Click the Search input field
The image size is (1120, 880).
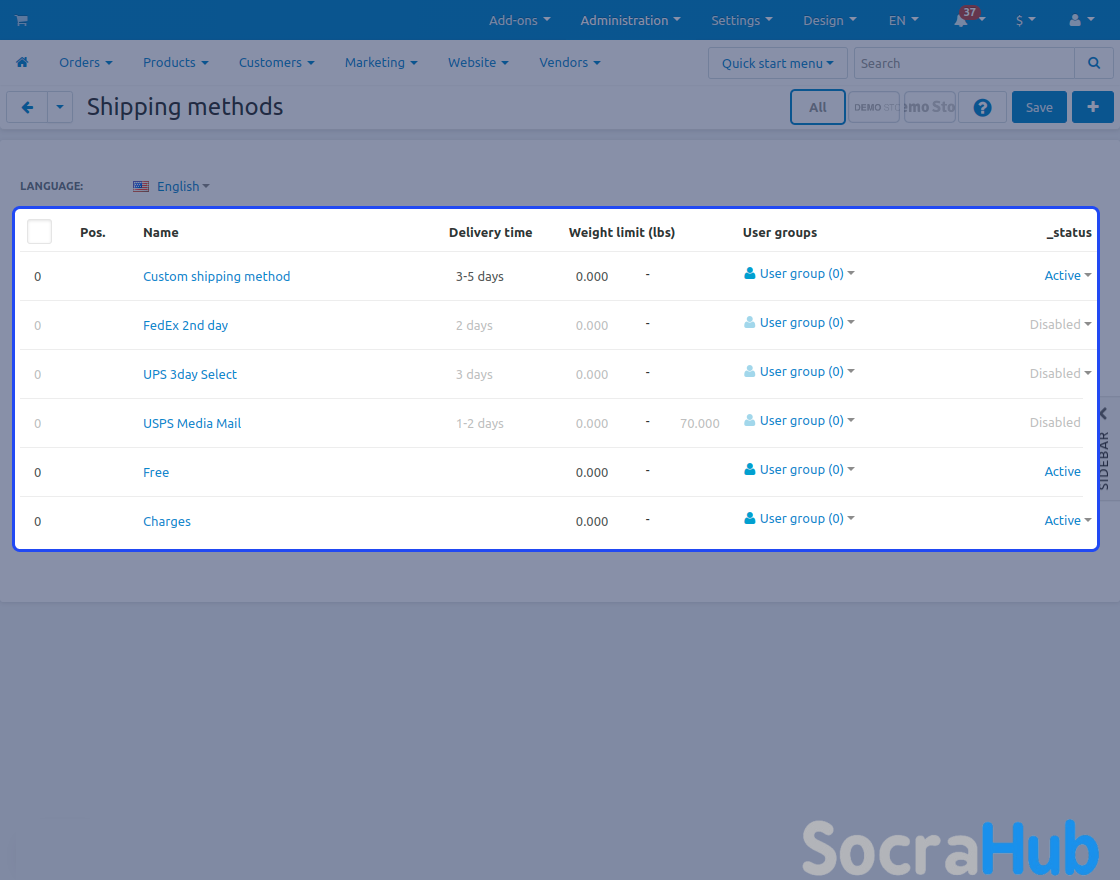coord(964,63)
